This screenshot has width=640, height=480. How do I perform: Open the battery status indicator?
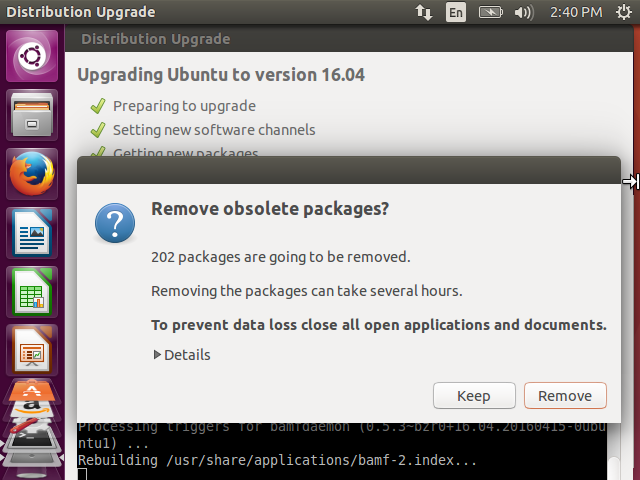click(x=490, y=12)
